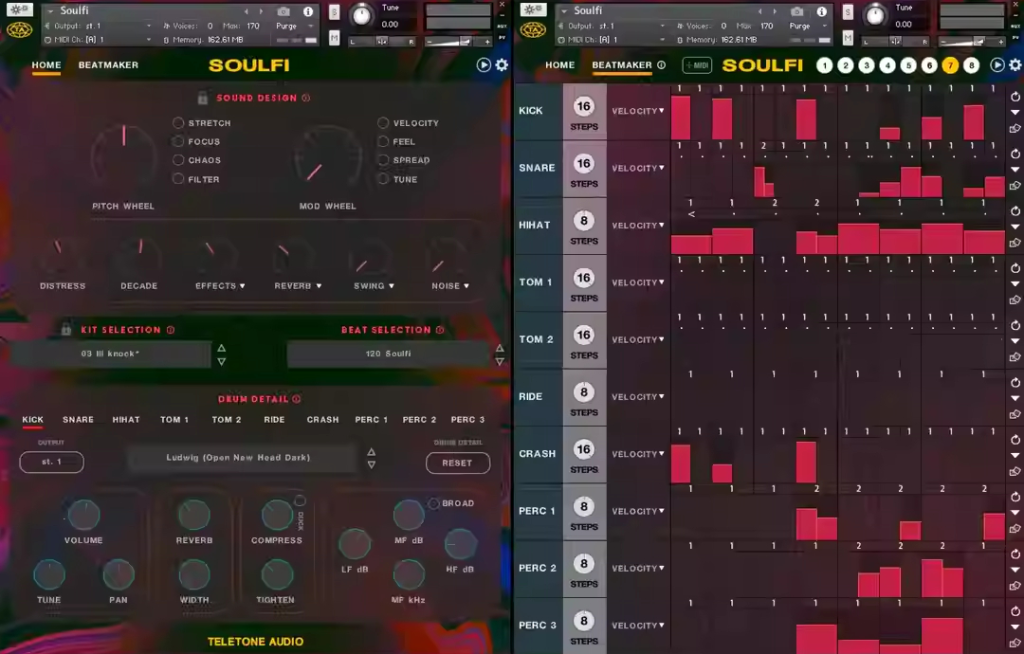Click the kit selection field '03 lil knock*'
Screen dimensions: 1024x654
pyautogui.click(x=110, y=353)
